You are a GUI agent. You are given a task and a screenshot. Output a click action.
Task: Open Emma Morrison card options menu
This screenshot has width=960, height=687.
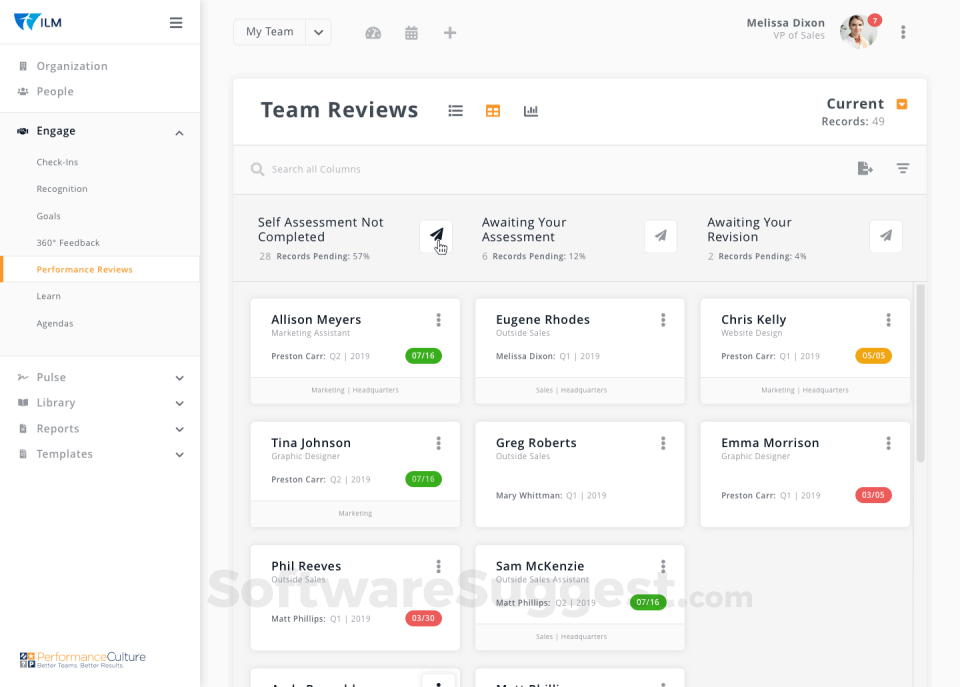[888, 443]
